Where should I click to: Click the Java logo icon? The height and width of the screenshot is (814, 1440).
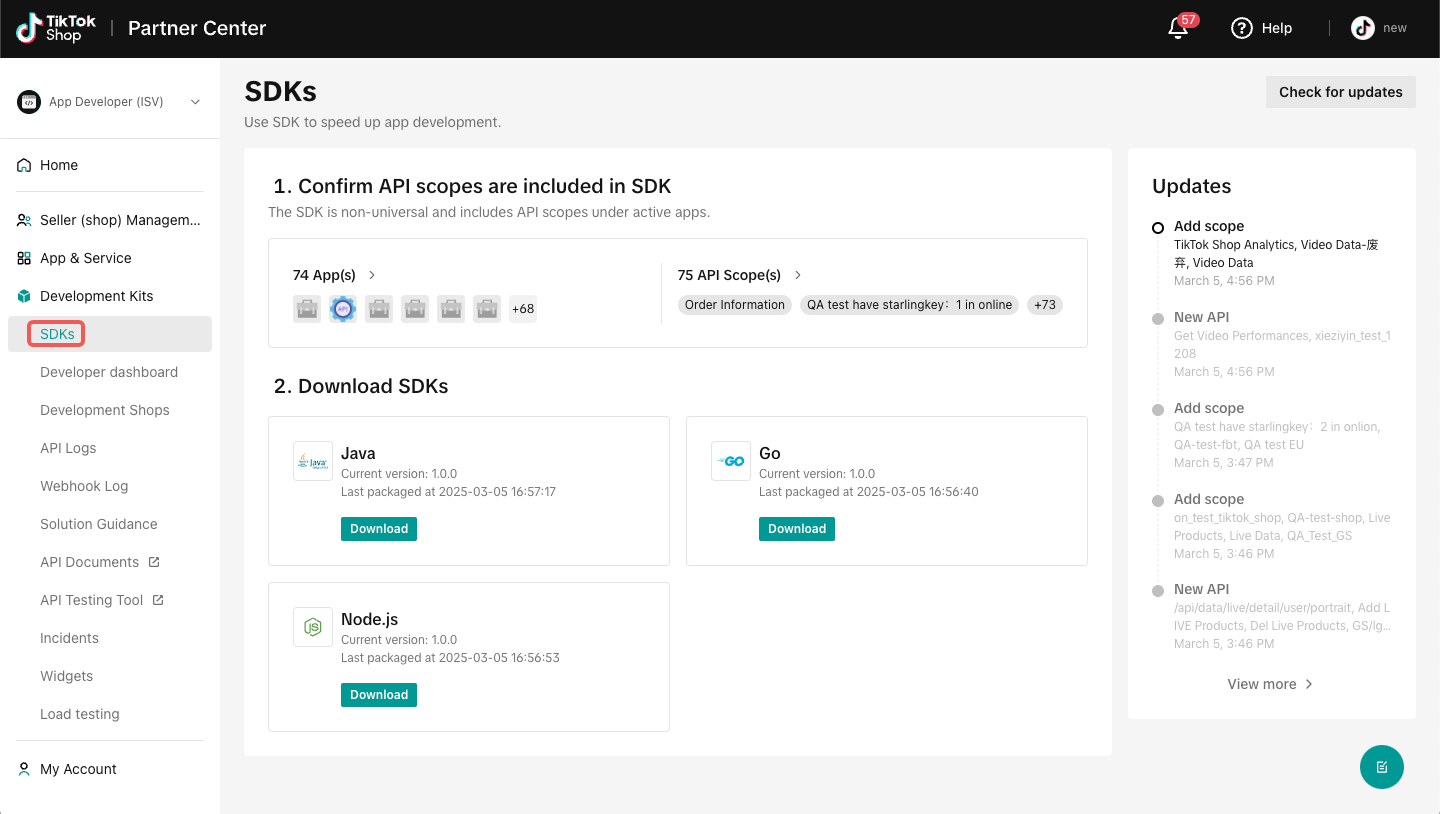pos(313,462)
